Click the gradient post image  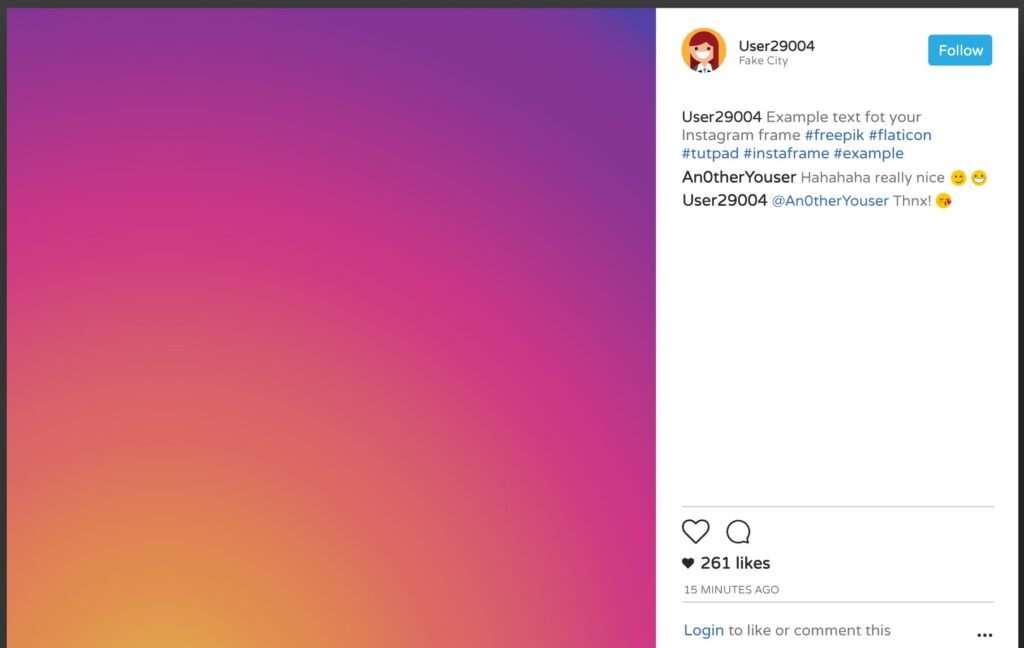331,328
